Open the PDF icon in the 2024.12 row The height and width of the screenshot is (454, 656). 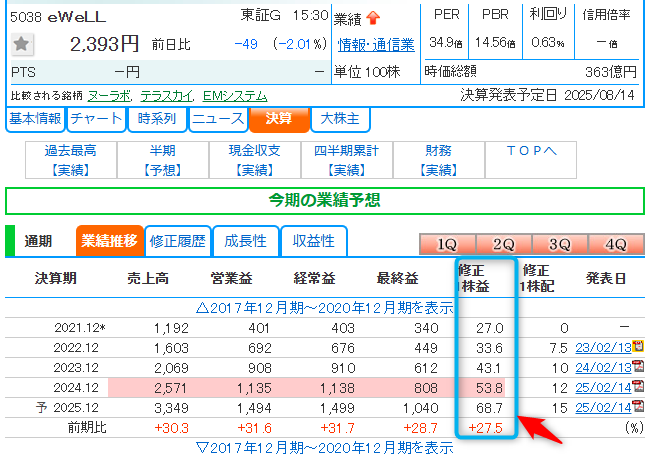(638, 386)
